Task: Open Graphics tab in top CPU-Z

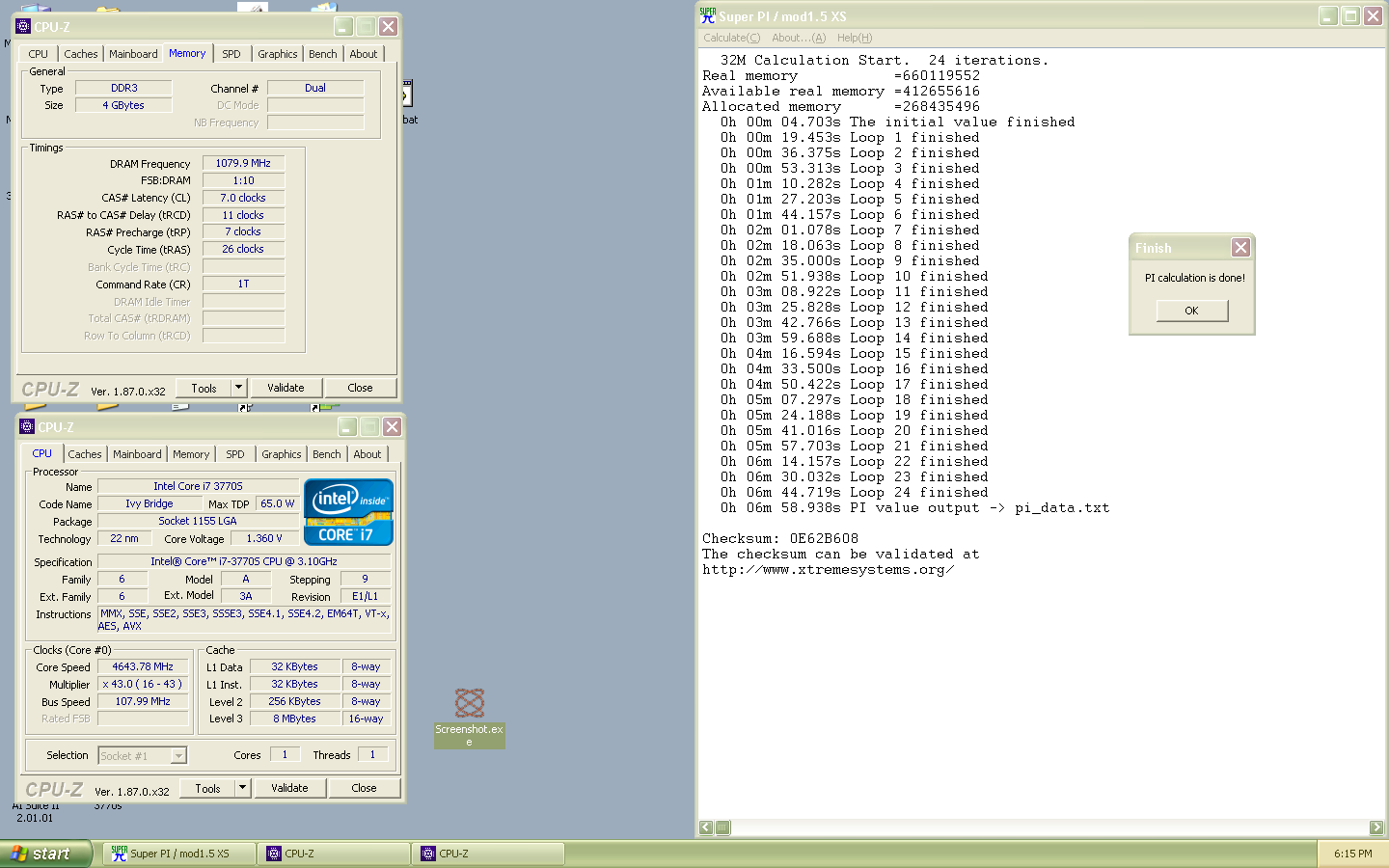Action: [x=278, y=54]
